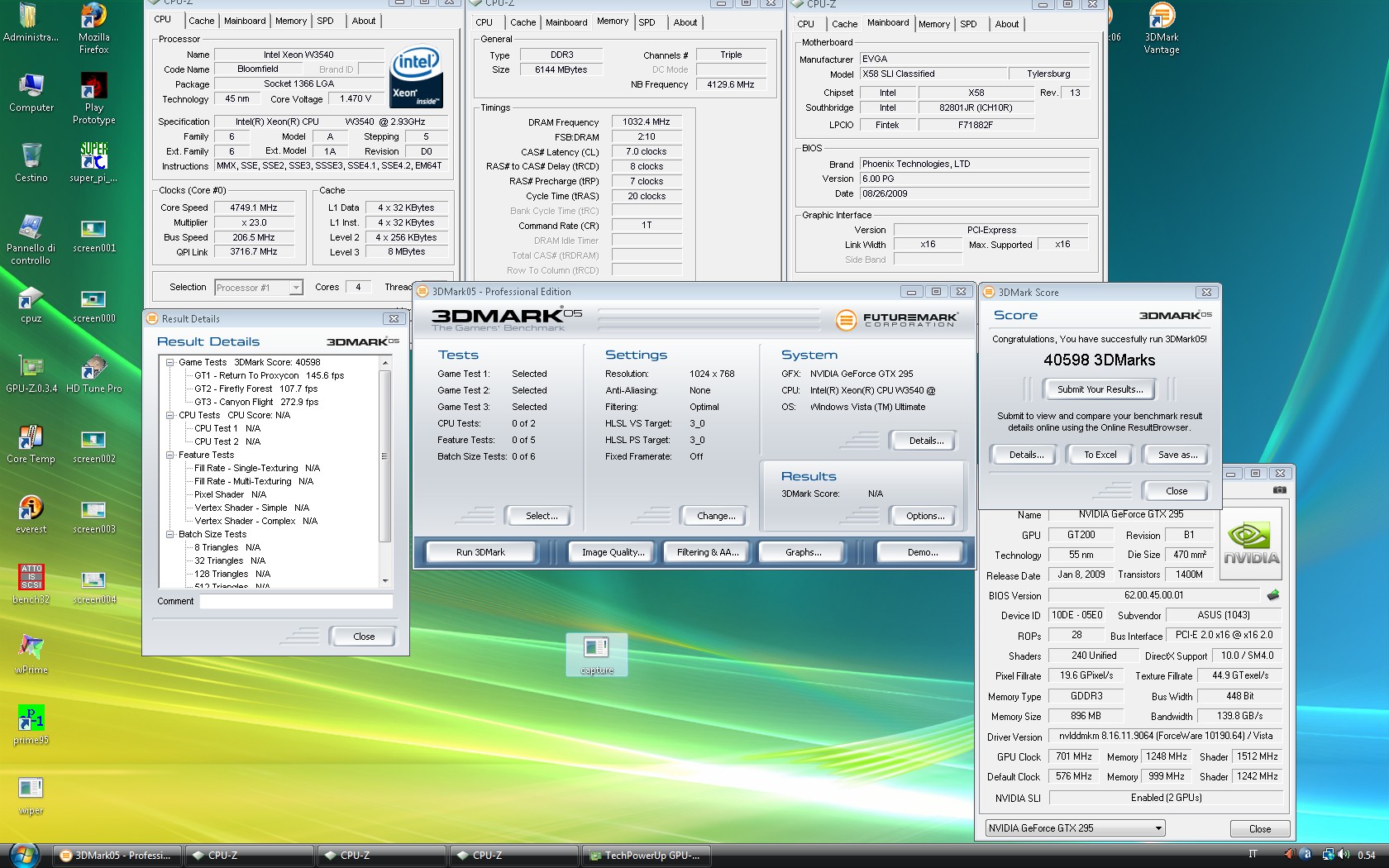Open the Computer desktop icon
Screen dimensions: 1389x868
(31, 93)
